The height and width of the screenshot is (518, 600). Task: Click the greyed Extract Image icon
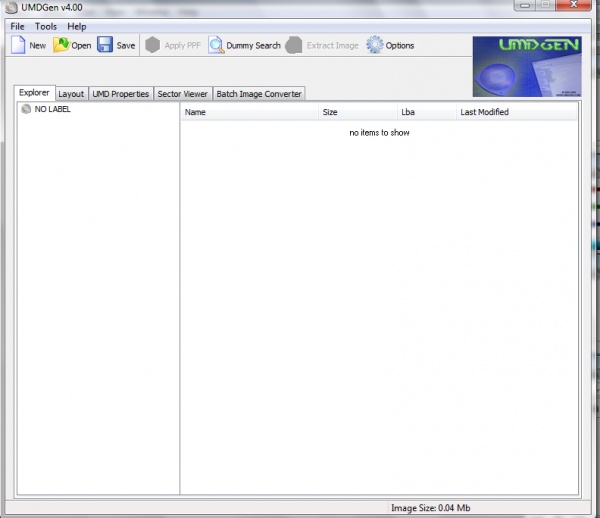click(x=293, y=45)
